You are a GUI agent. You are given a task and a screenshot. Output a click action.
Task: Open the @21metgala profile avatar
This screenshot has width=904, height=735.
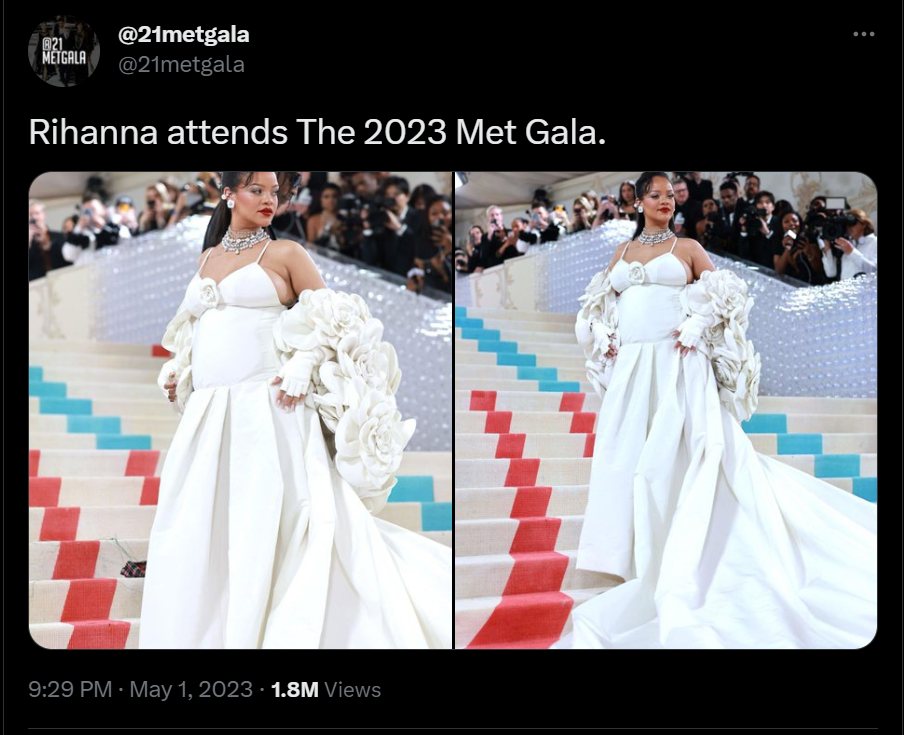click(64, 52)
